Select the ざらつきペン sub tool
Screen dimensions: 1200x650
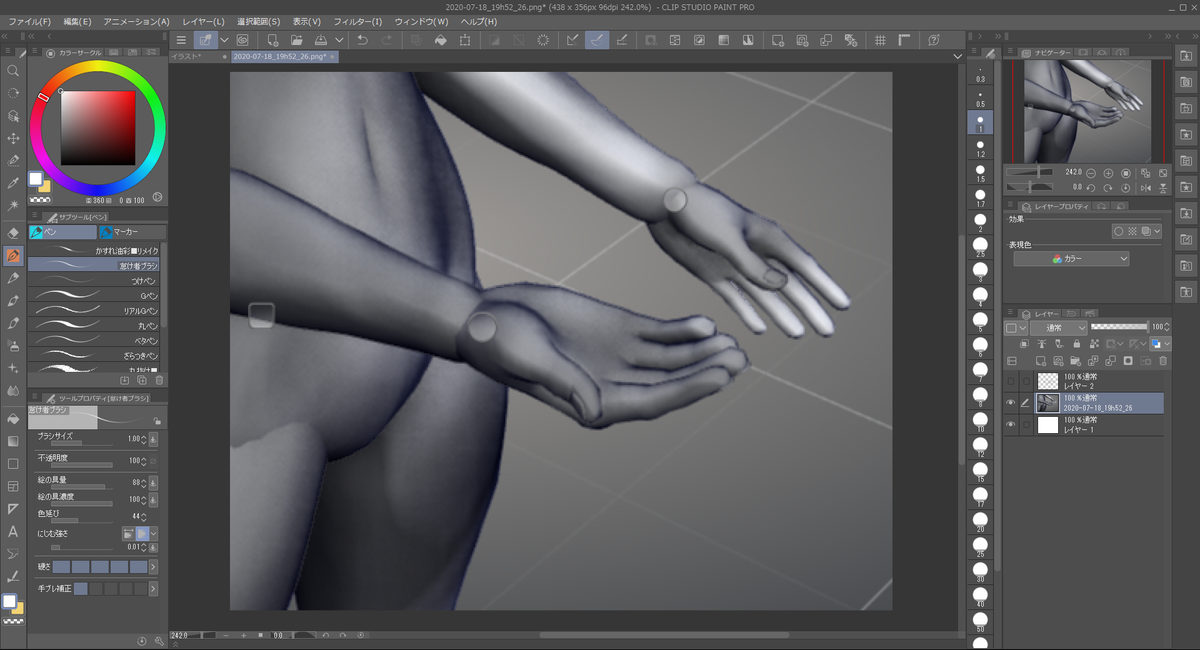[x=93, y=356]
